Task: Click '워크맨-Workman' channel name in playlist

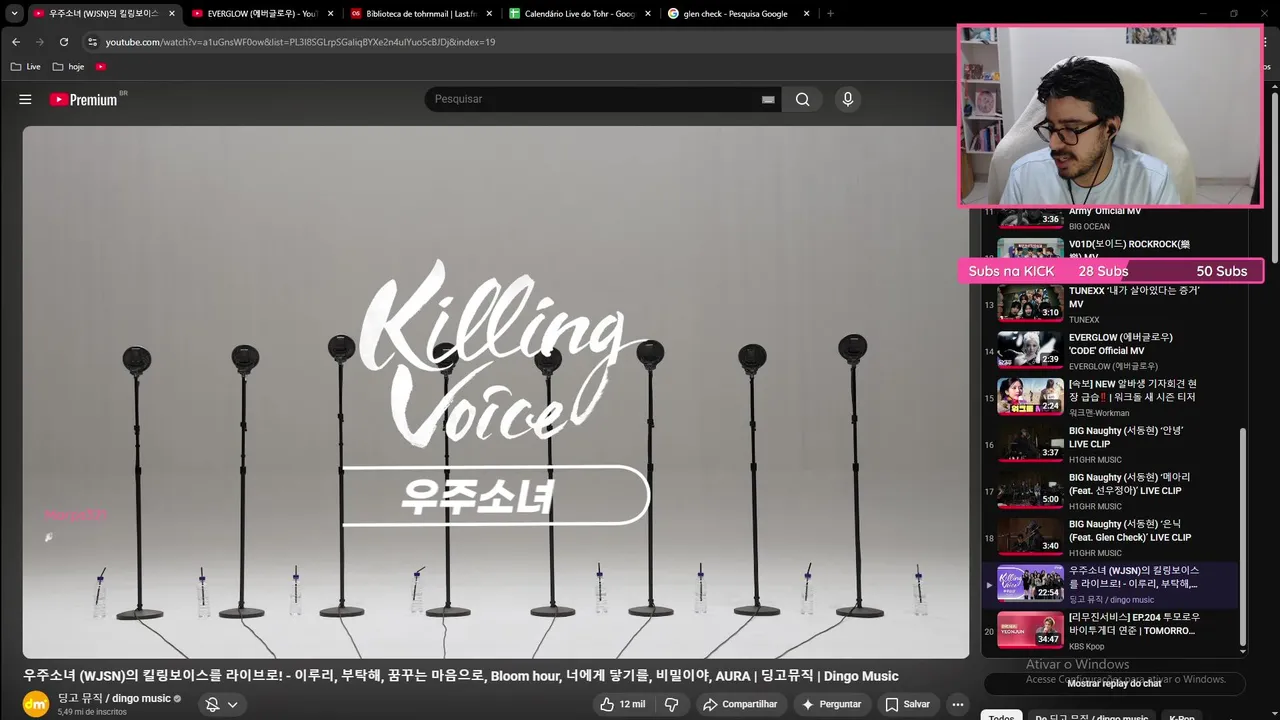Action: [1099, 413]
